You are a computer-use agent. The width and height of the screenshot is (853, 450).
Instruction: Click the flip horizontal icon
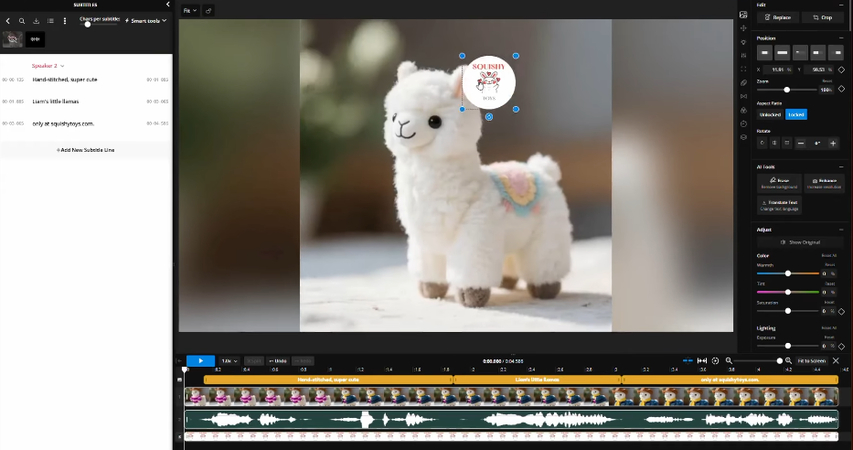click(x=775, y=143)
